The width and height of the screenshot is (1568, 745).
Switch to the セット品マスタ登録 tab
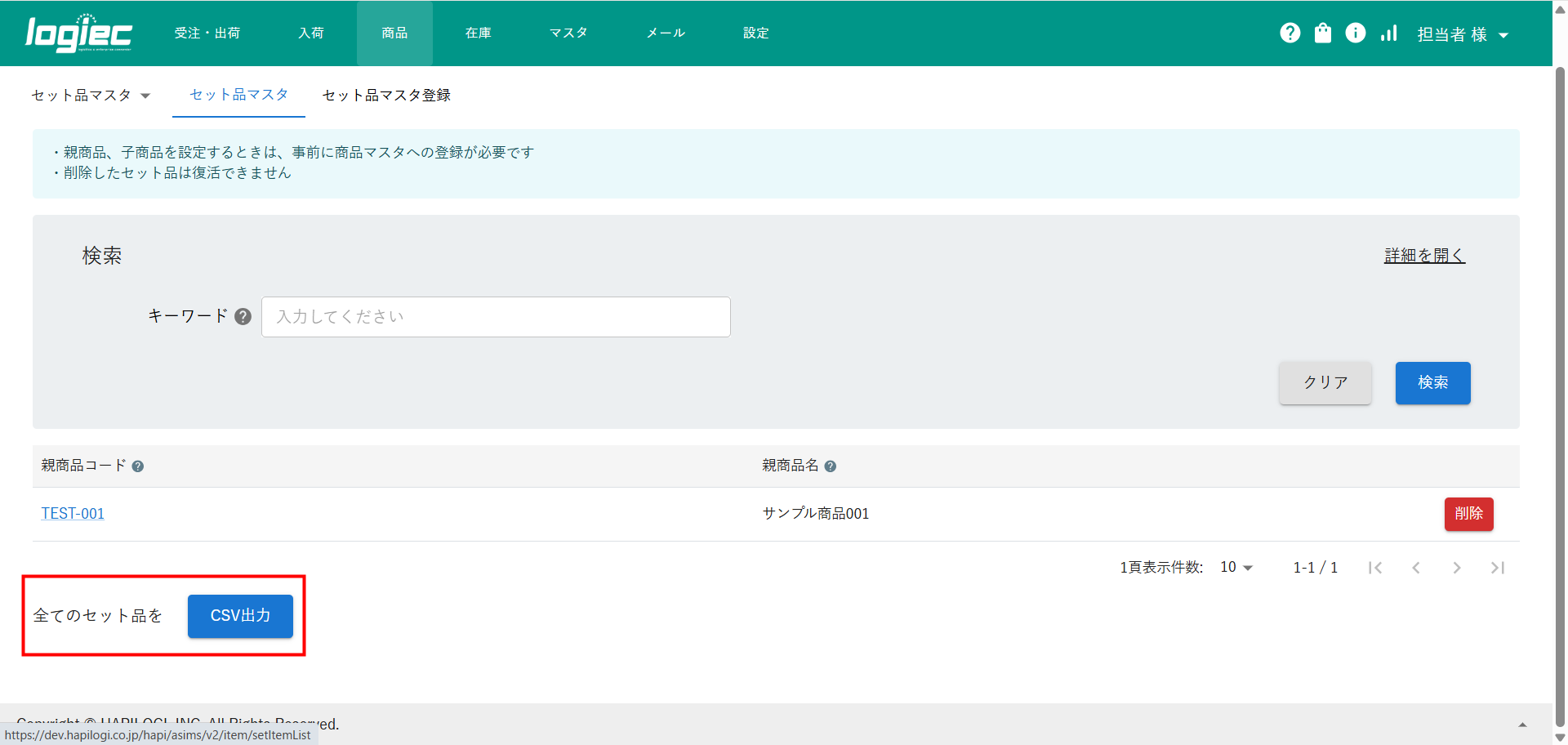coord(386,96)
